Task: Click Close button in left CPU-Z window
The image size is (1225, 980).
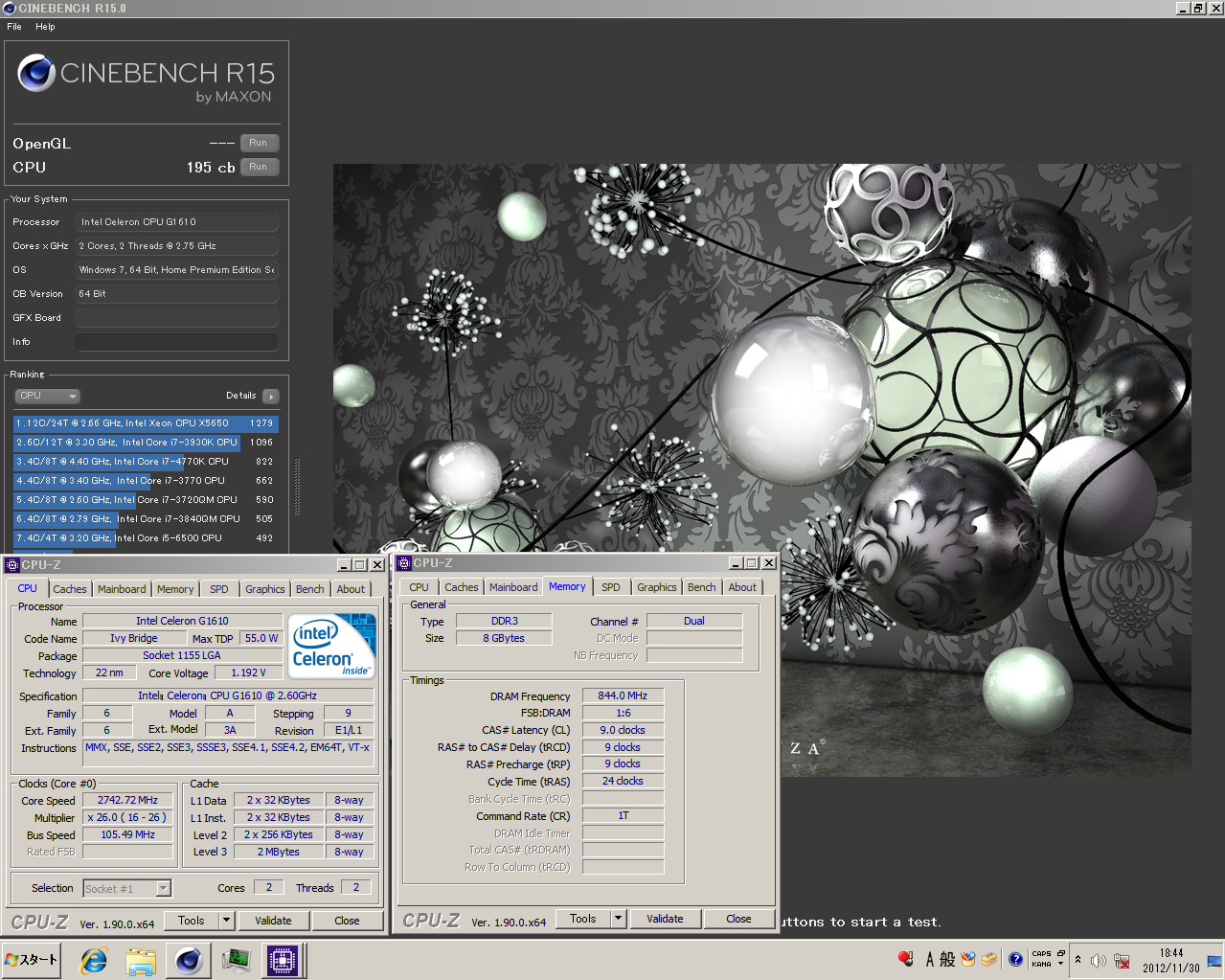Action: point(348,921)
